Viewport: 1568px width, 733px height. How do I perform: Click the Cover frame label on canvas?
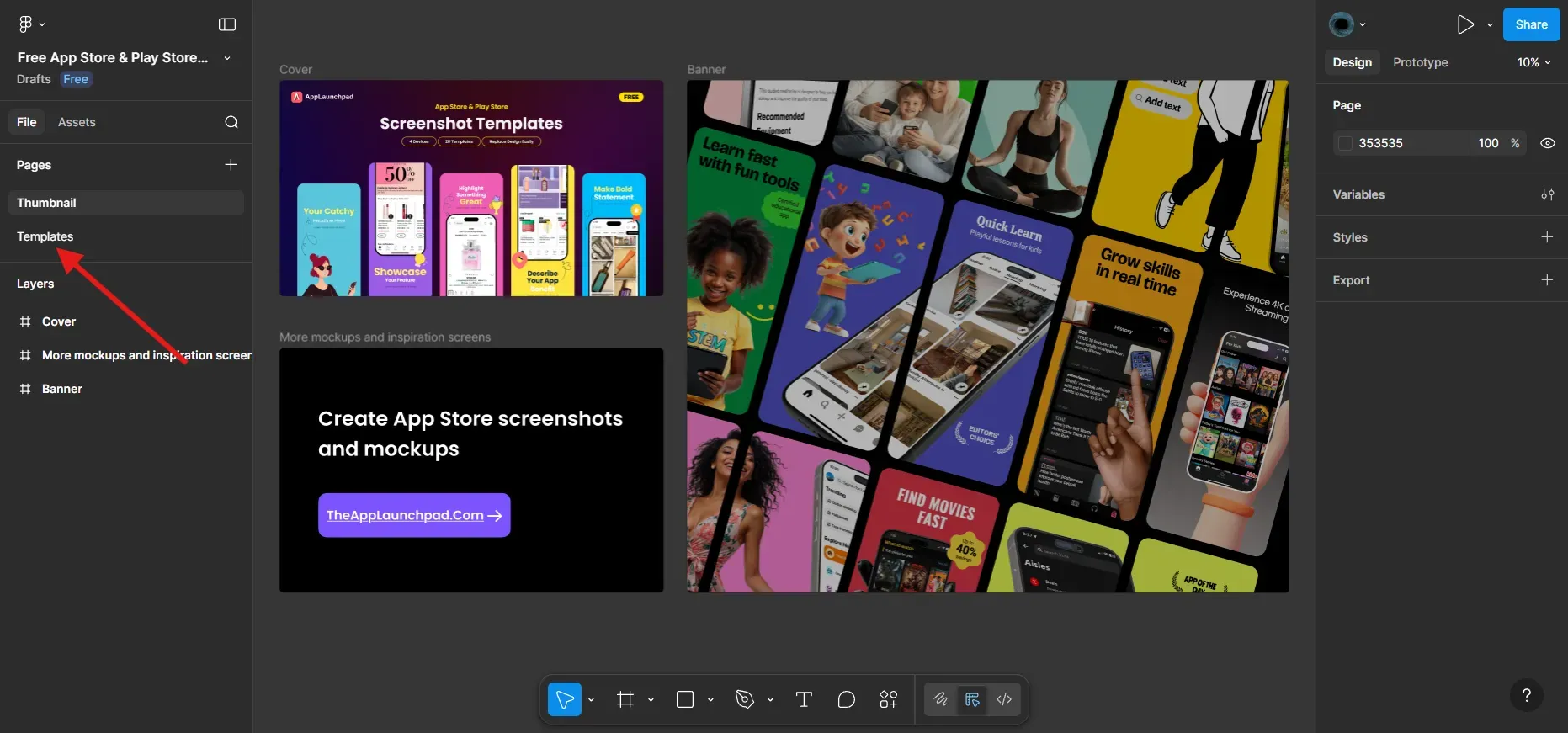point(295,70)
